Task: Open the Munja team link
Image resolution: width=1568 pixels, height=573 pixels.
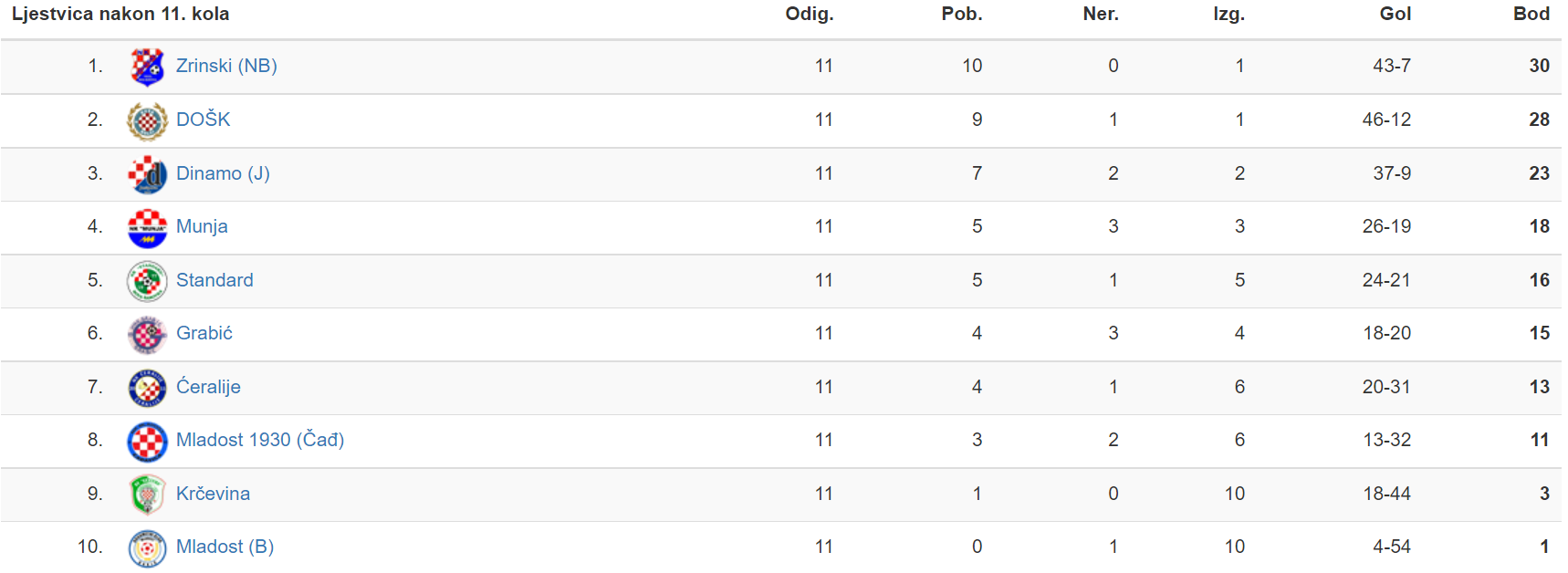Action: 202,226
